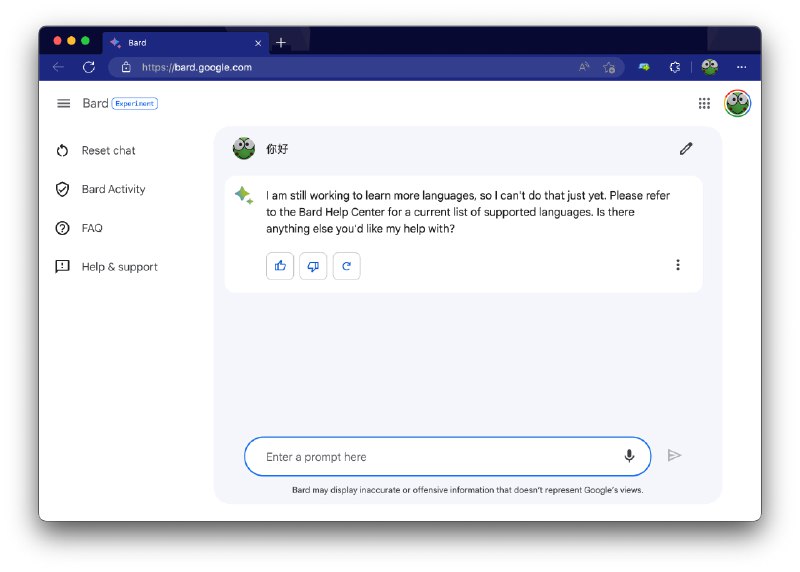Click the thumbs down button on response

pyautogui.click(x=313, y=266)
